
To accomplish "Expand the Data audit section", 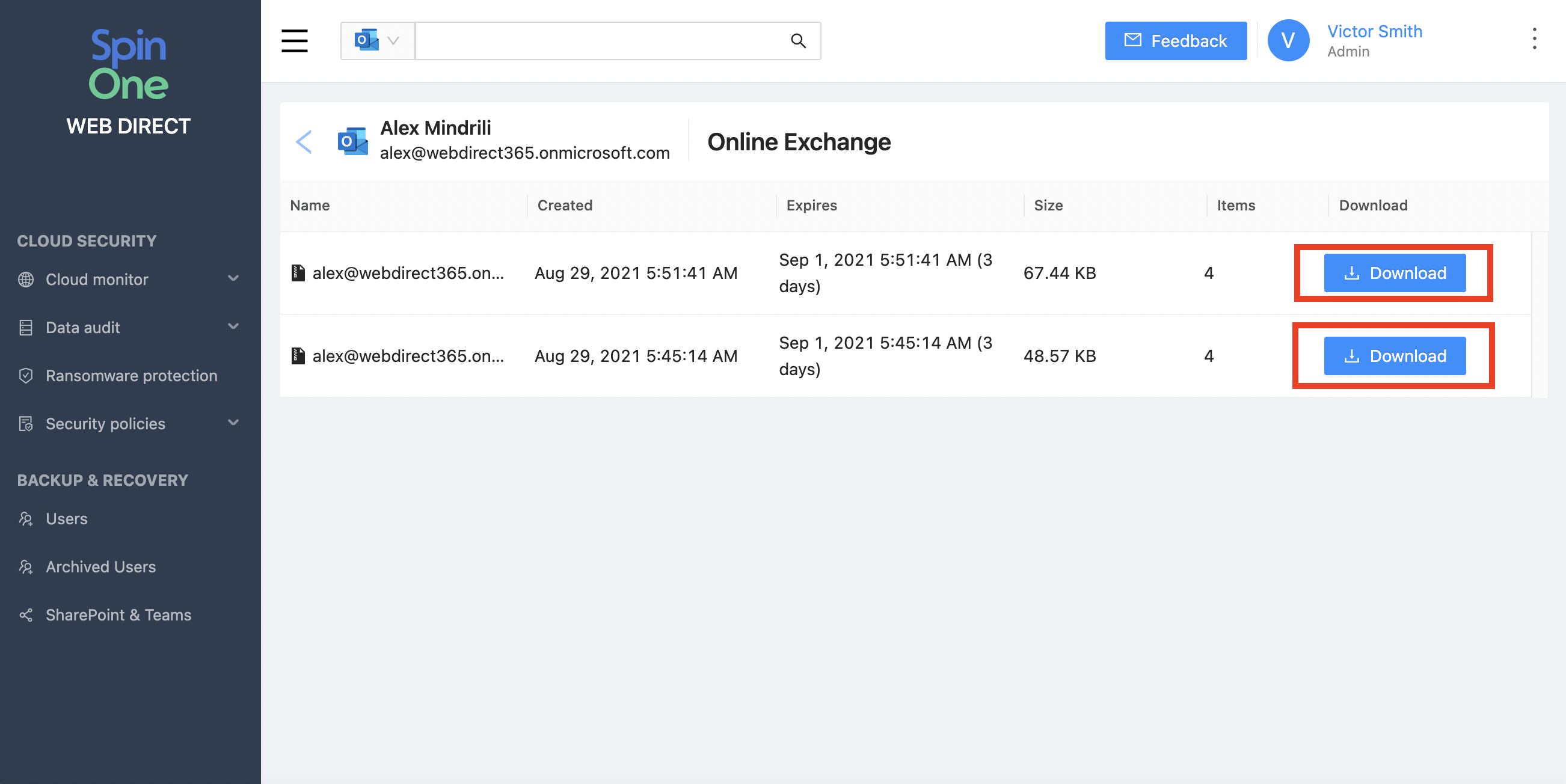I will coord(233,327).
